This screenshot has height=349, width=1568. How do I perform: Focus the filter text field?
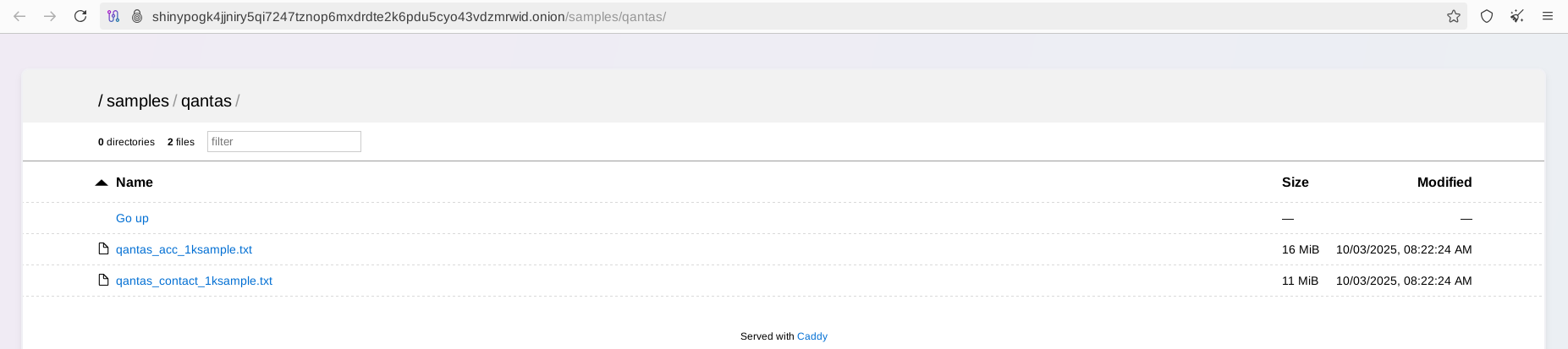[x=283, y=141]
